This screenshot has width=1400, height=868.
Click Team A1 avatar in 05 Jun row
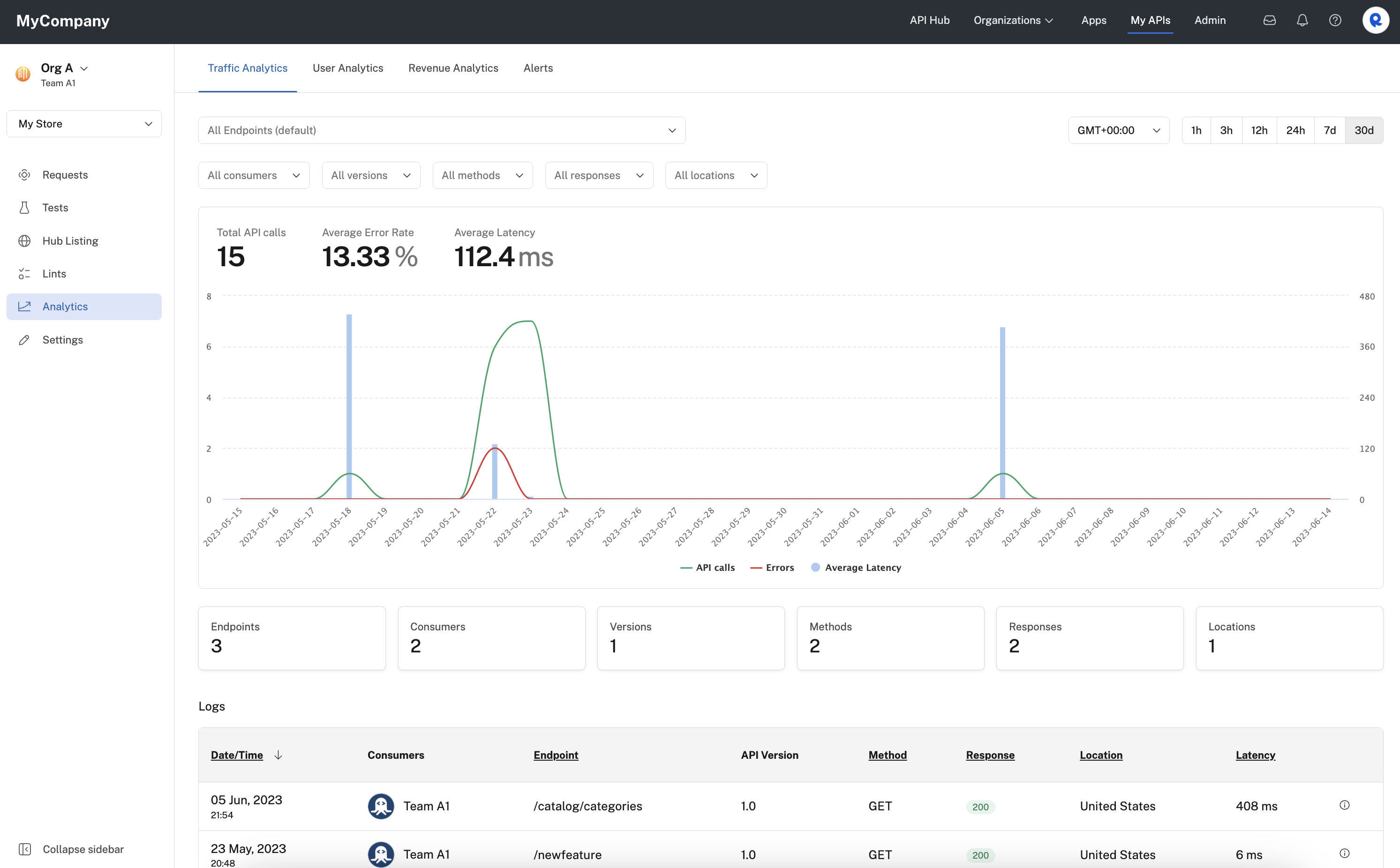pyautogui.click(x=381, y=806)
